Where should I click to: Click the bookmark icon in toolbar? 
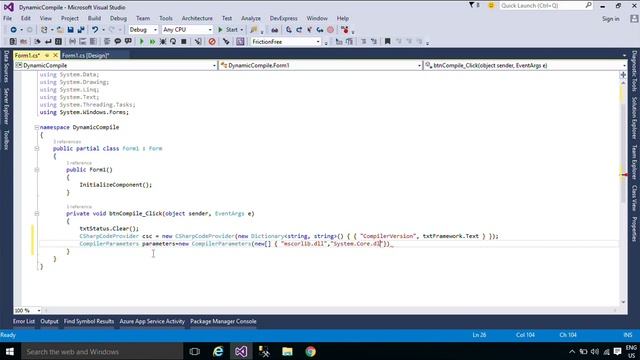click(x=388, y=42)
